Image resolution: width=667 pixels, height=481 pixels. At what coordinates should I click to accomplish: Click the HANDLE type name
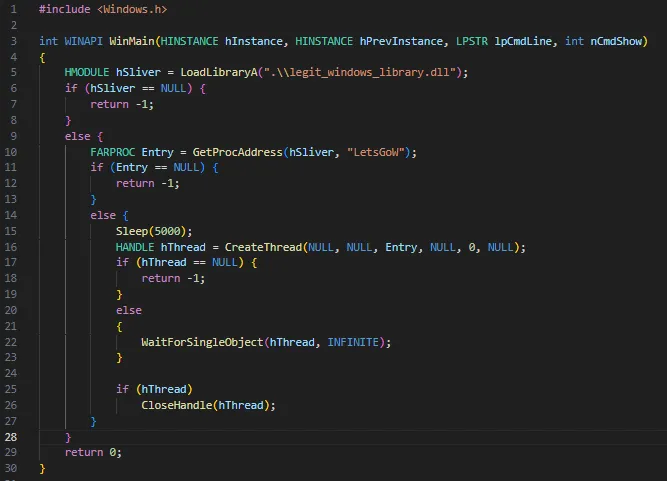(x=135, y=247)
